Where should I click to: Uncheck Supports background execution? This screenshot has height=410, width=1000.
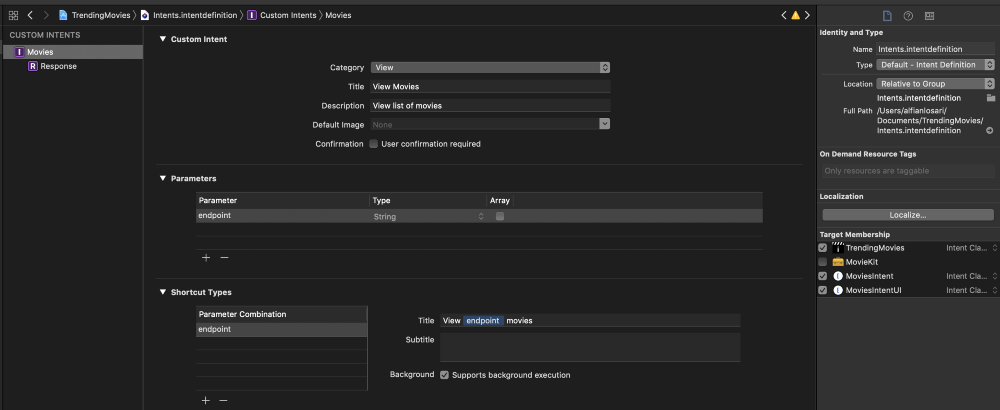click(x=444, y=375)
